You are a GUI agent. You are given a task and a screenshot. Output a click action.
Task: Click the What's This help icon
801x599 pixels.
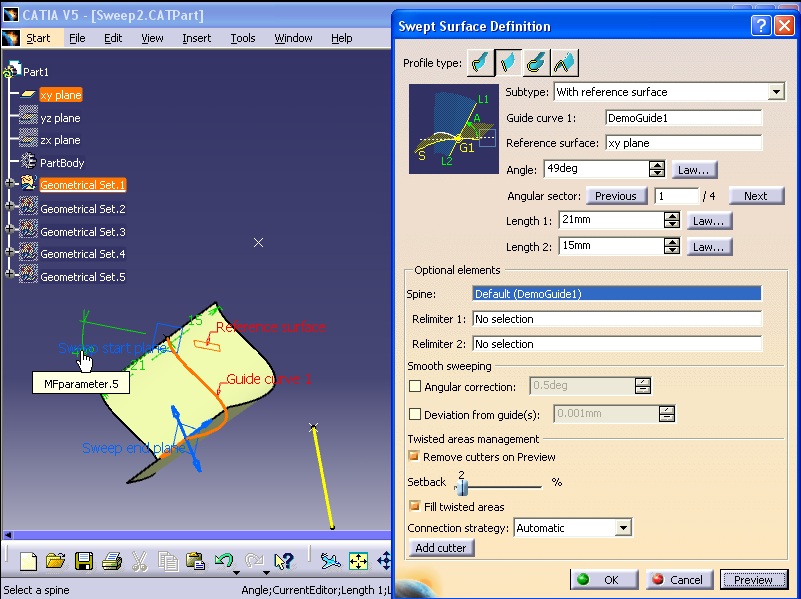pyautogui.click(x=285, y=562)
